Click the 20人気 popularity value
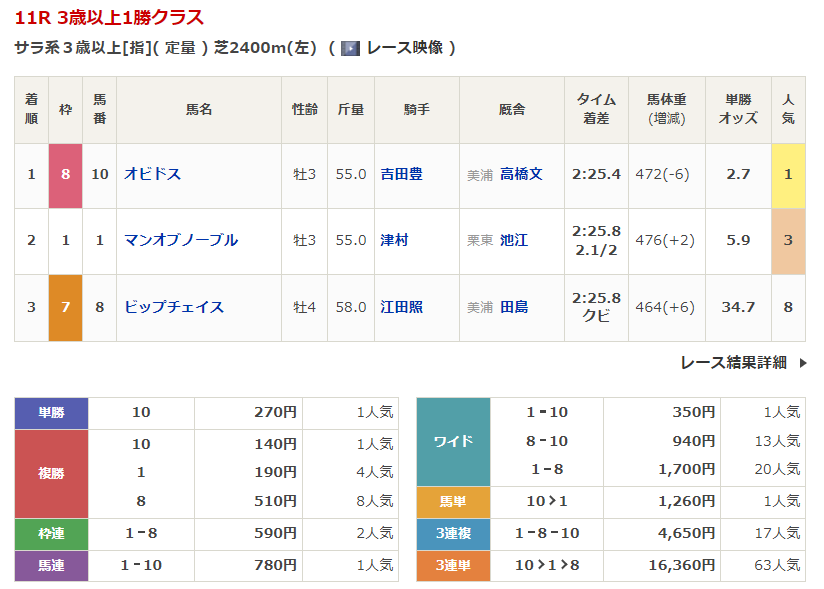 point(777,469)
